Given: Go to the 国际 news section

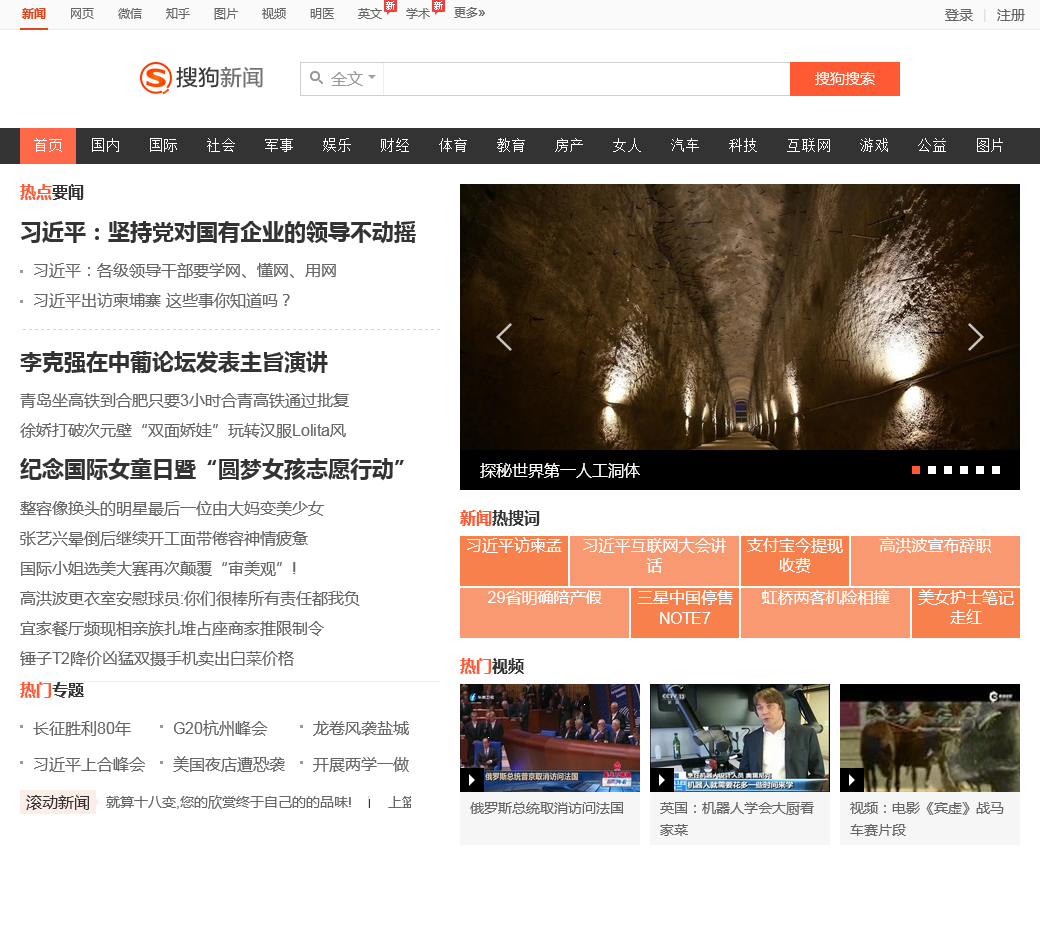Looking at the screenshot, I should pyautogui.click(x=163, y=145).
